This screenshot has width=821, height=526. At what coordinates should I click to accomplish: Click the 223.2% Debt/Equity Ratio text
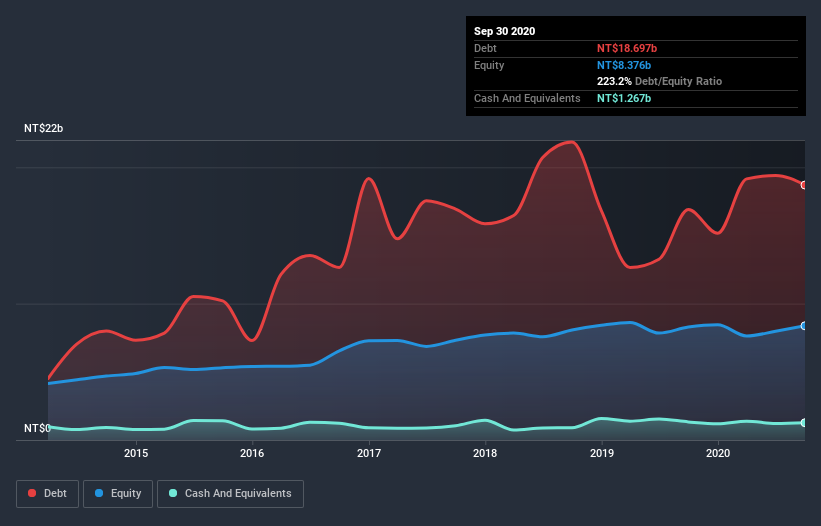click(659, 82)
